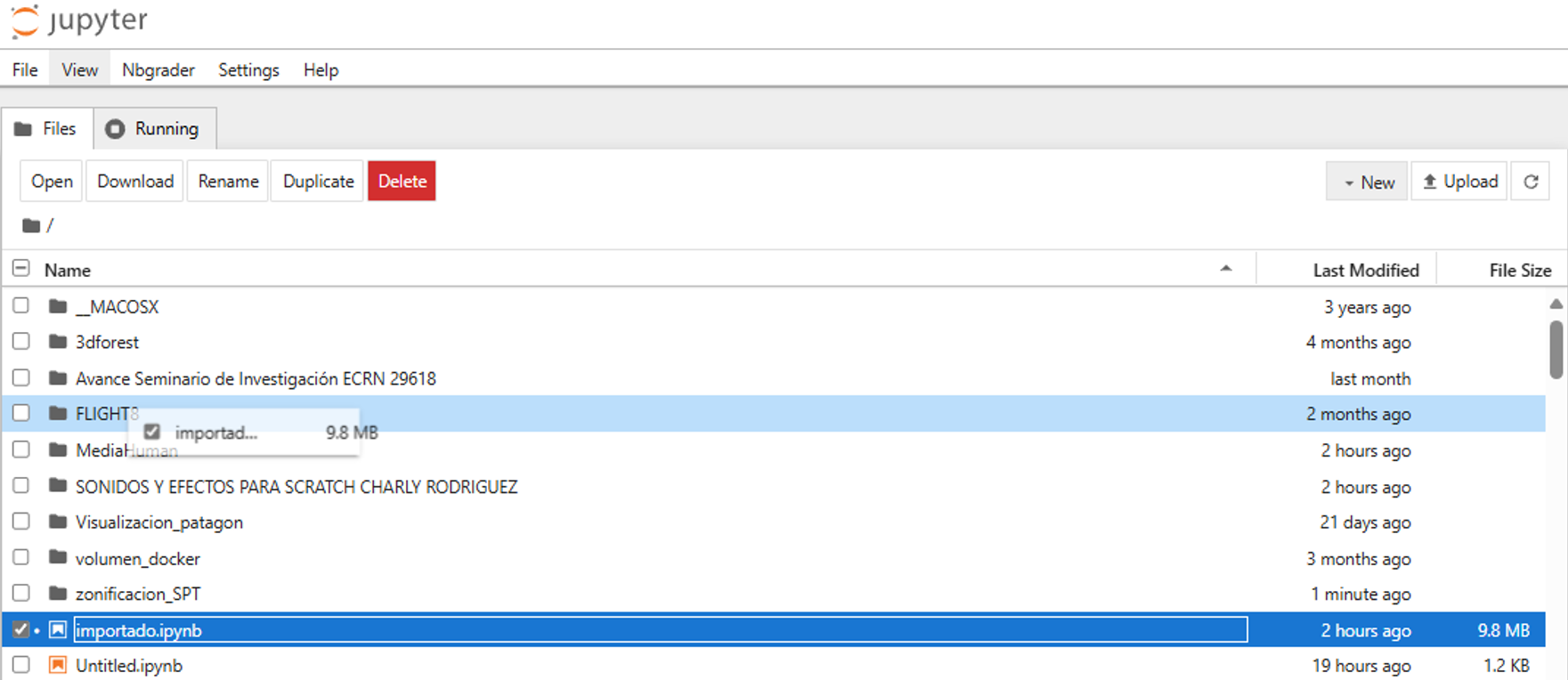This screenshot has height=680, width=1568.
Task: Click the refresh file browser icon
Action: [1531, 182]
